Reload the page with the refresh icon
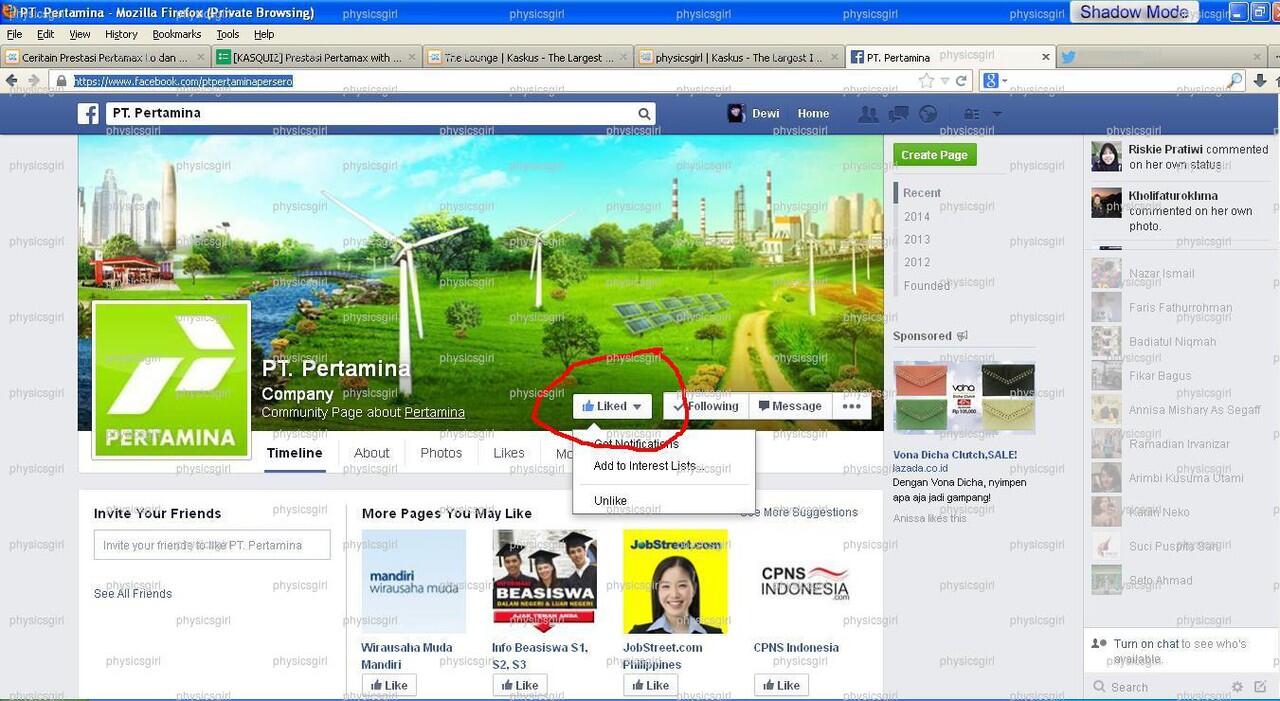 tap(961, 81)
